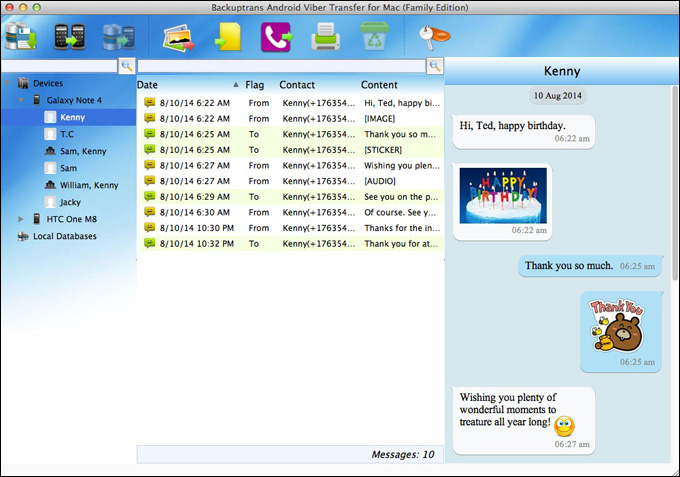Select the message row with [AUDIO] content
680x477 pixels.
tap(291, 181)
